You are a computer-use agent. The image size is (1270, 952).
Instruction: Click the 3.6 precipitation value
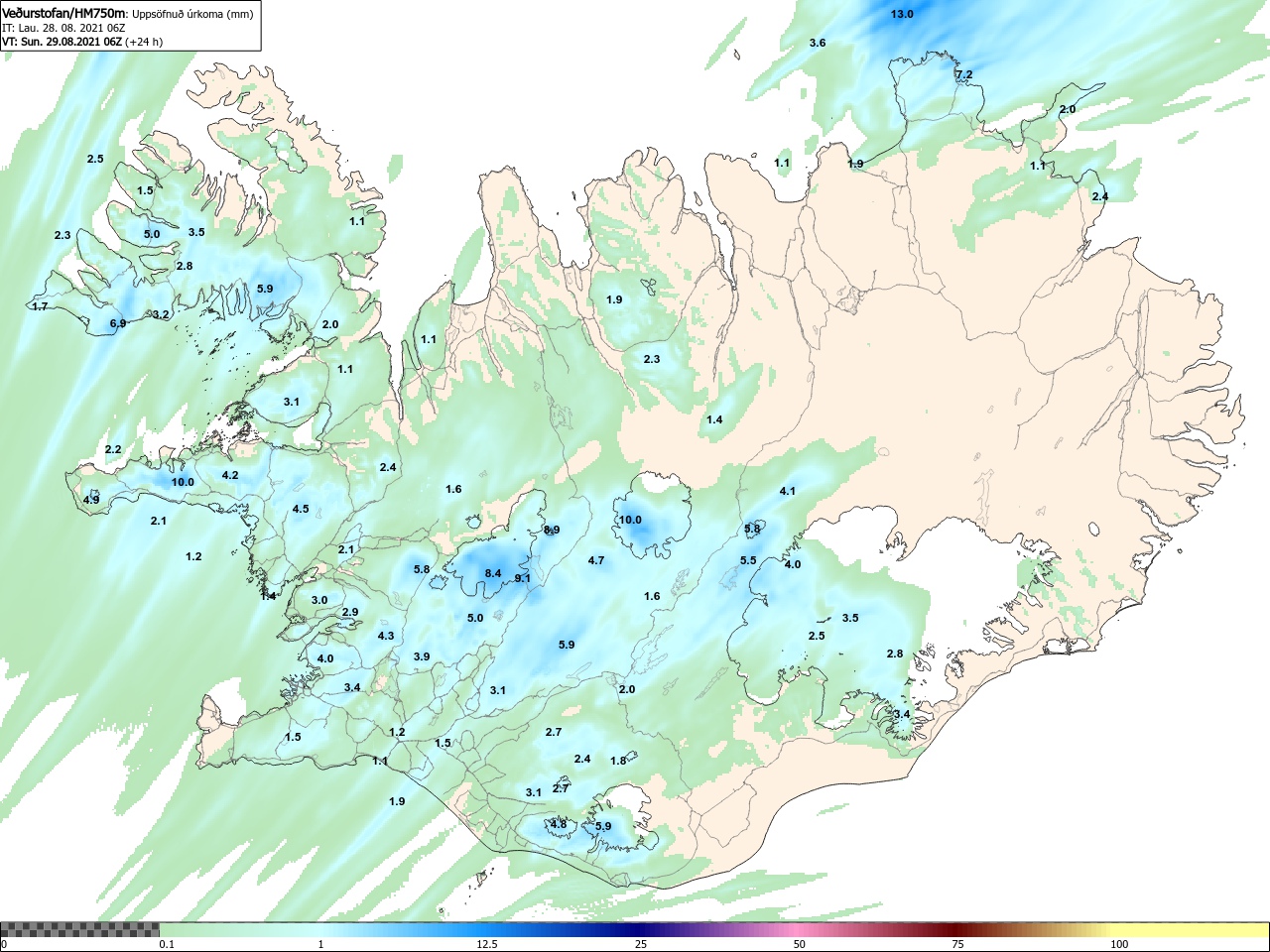point(818,43)
